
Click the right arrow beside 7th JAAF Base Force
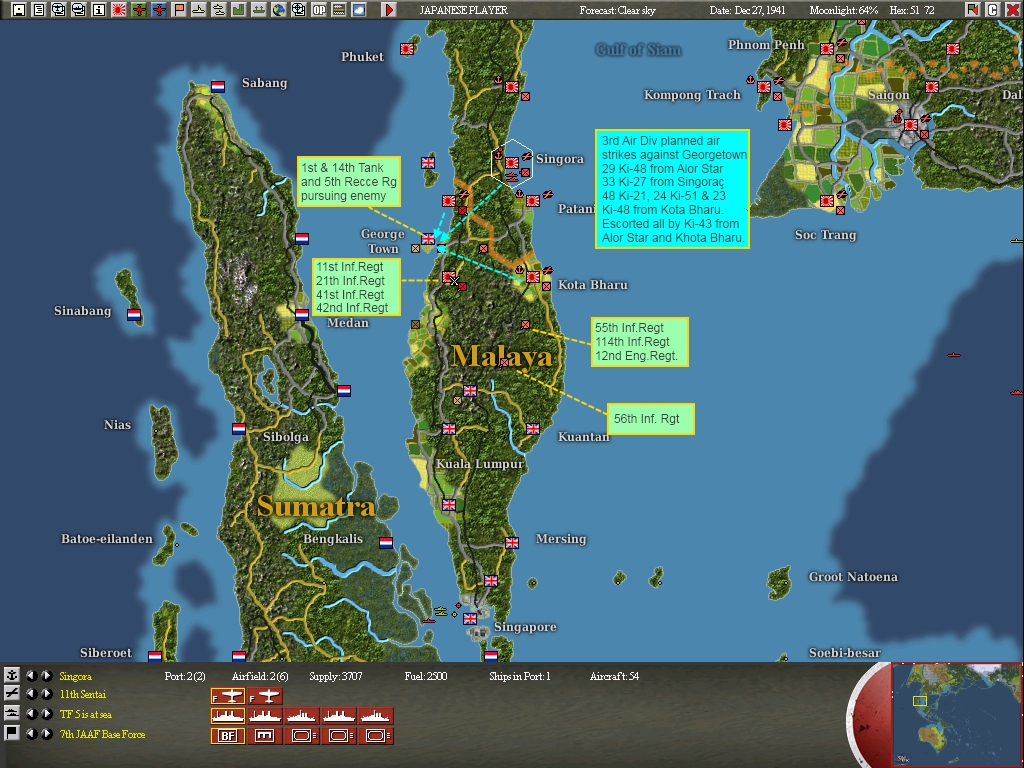click(46, 734)
